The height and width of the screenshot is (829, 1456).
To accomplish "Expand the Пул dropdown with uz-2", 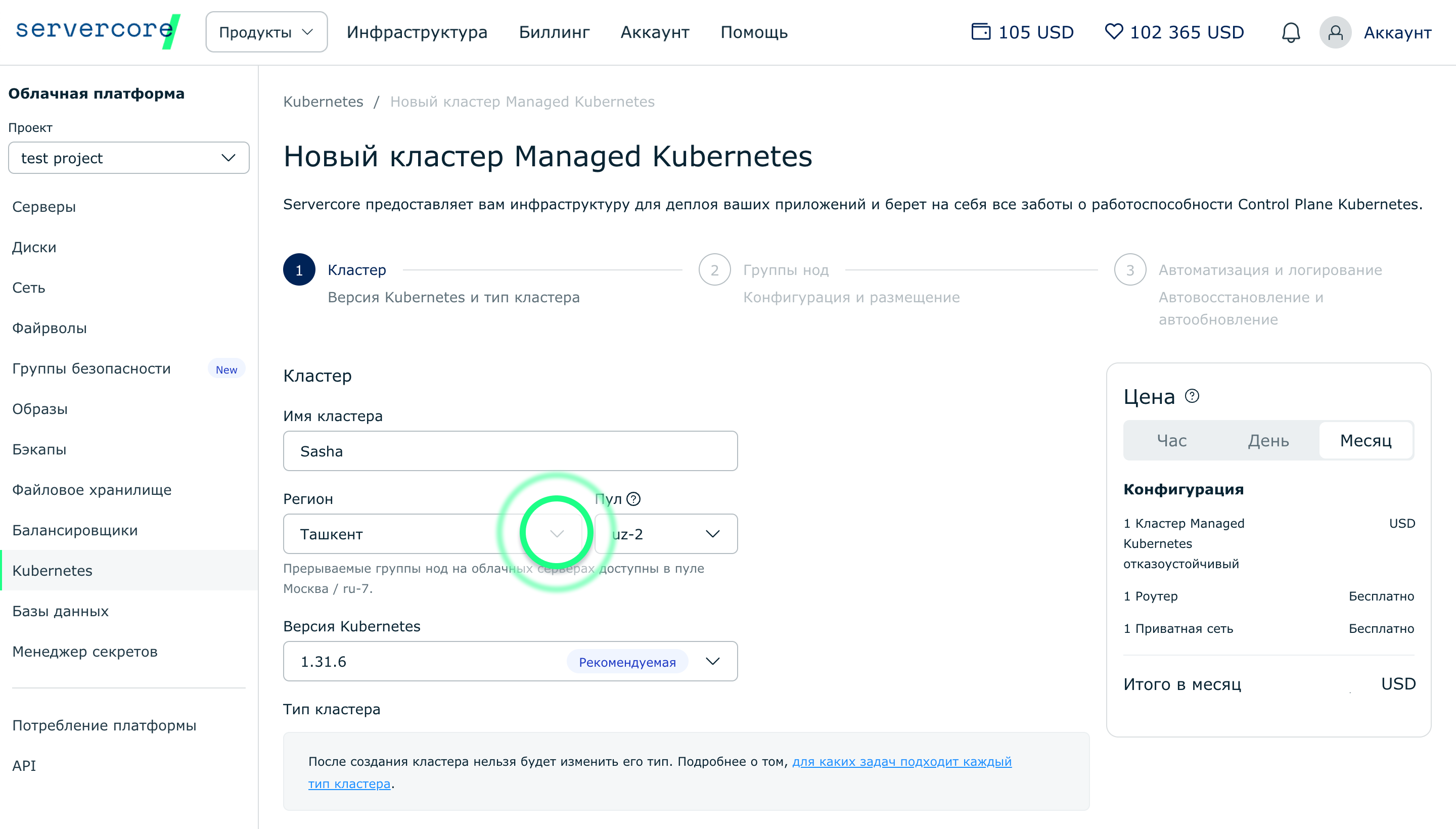I will pyautogui.click(x=665, y=534).
